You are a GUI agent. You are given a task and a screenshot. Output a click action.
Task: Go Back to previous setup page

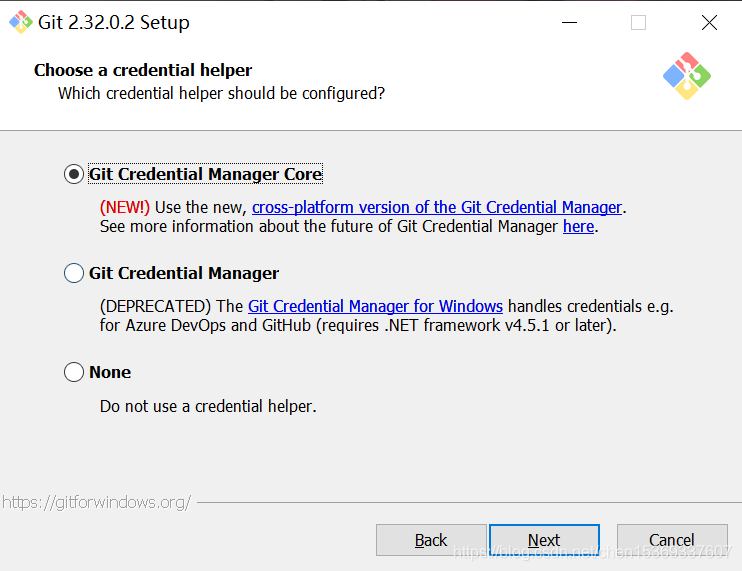(431, 540)
